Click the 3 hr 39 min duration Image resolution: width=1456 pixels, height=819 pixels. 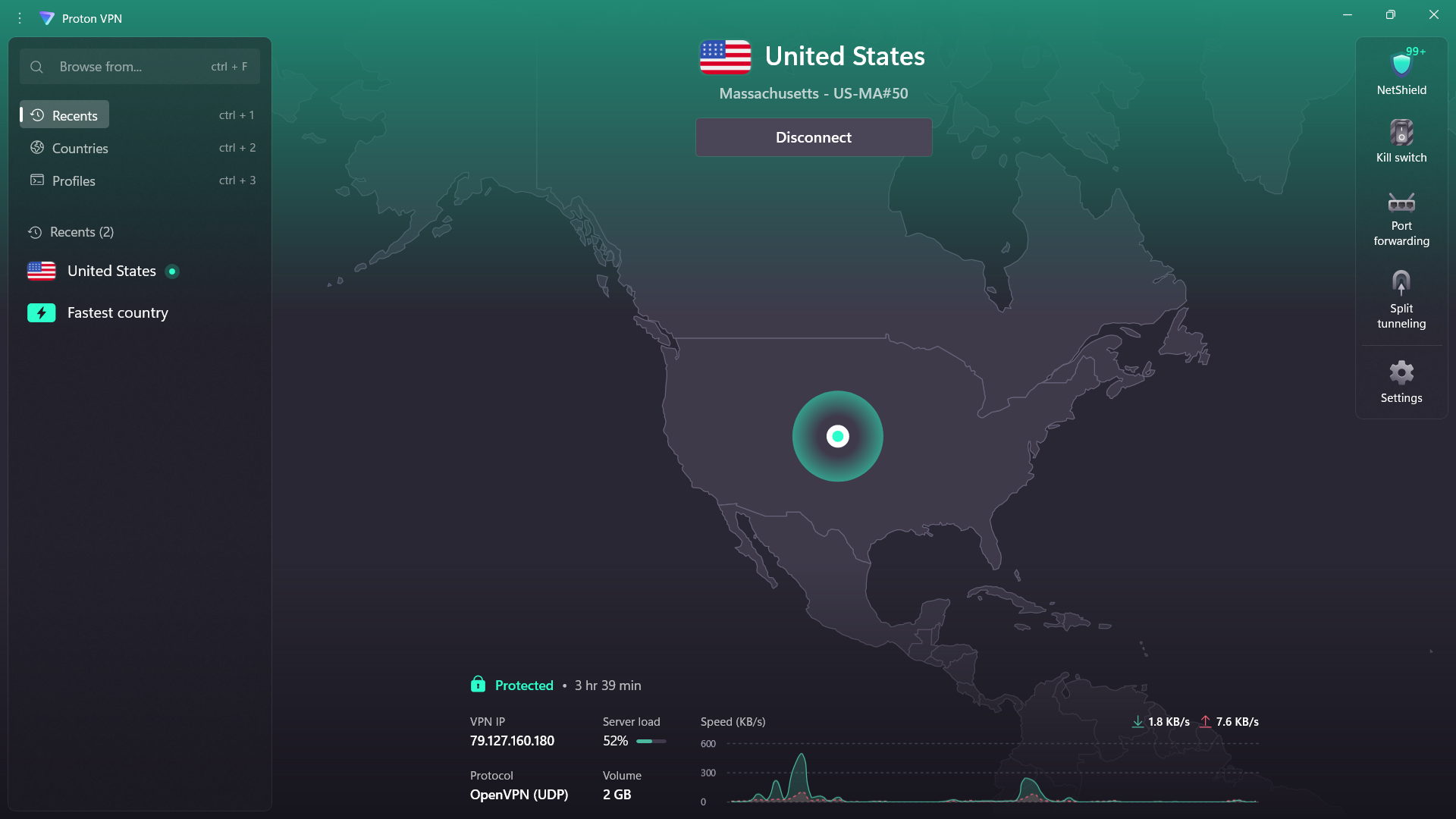click(607, 686)
